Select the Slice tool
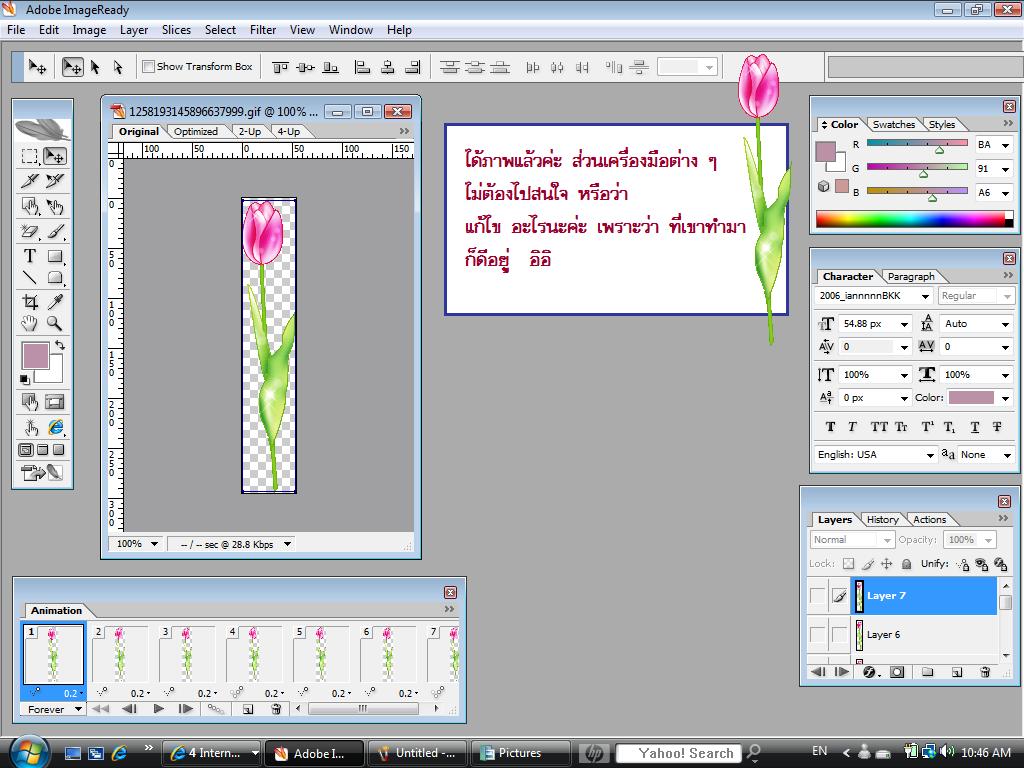 click(29, 181)
